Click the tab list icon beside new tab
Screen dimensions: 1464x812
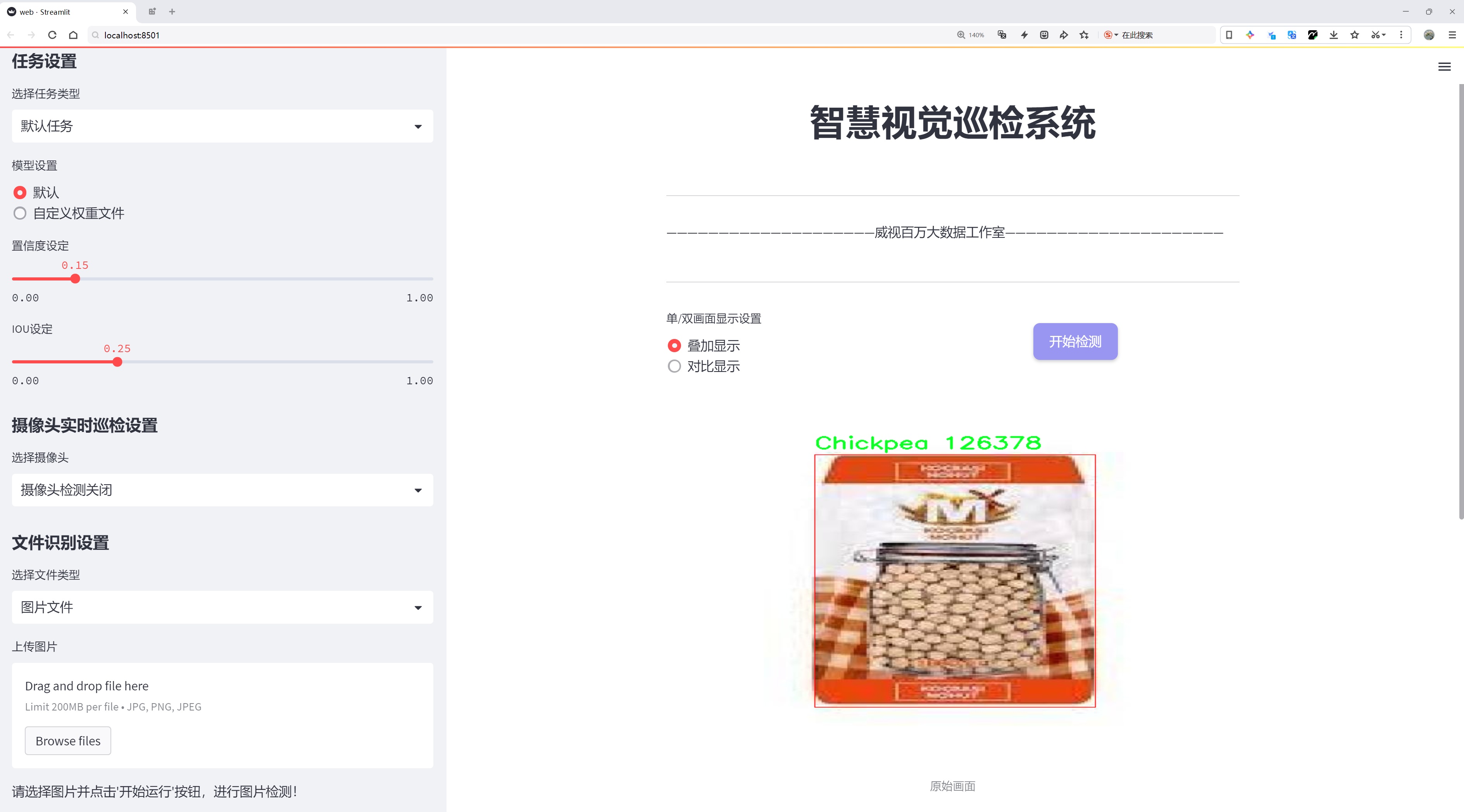(152, 11)
